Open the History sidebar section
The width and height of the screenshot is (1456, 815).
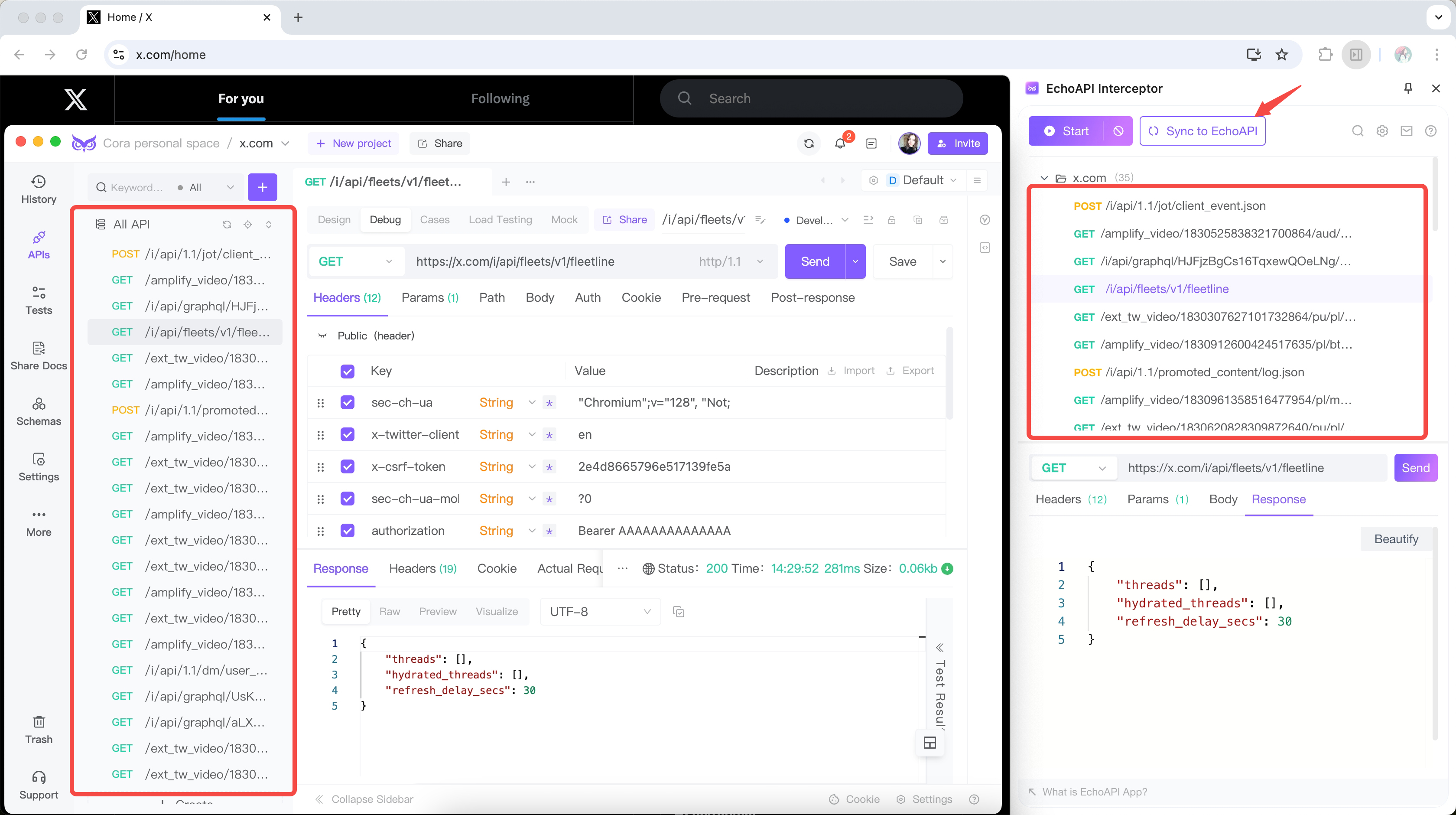[x=39, y=189]
